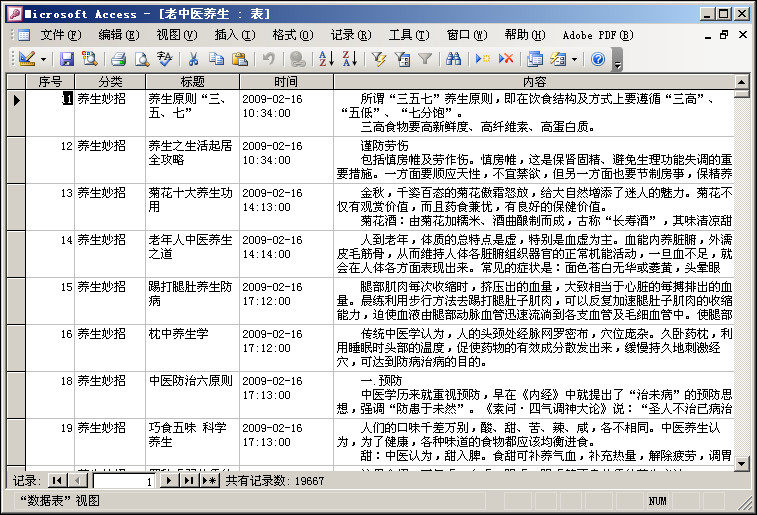The height and width of the screenshot is (515, 757).
Task: Open Print Preview icon
Action: coord(141,59)
